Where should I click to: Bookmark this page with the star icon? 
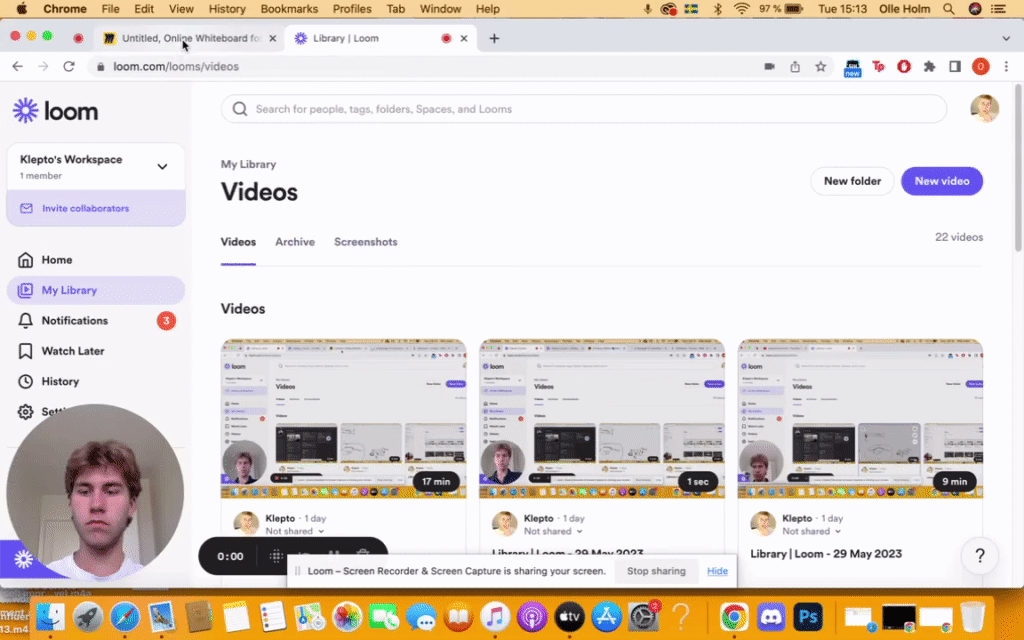(x=821, y=67)
